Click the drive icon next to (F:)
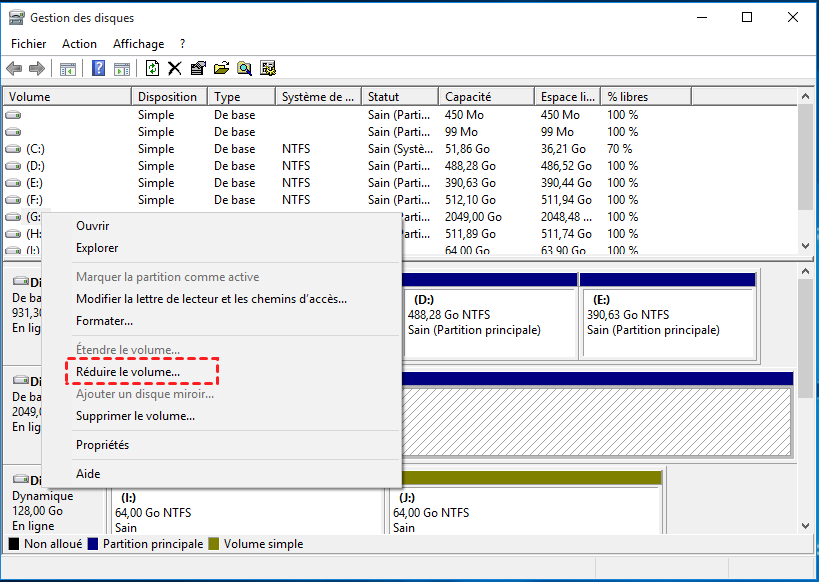 click(13, 200)
